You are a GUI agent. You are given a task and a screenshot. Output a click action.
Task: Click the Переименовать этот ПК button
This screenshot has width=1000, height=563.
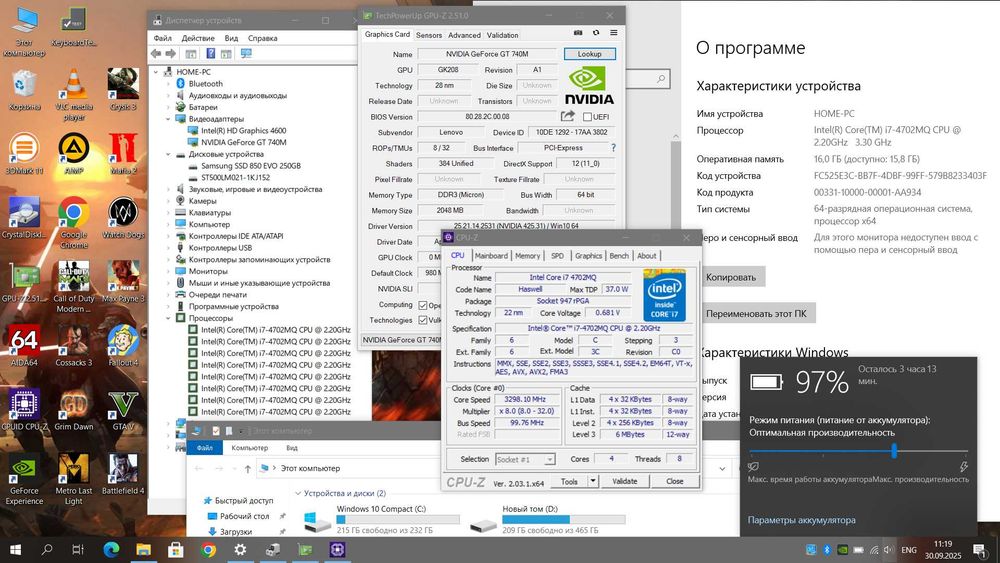coord(756,314)
